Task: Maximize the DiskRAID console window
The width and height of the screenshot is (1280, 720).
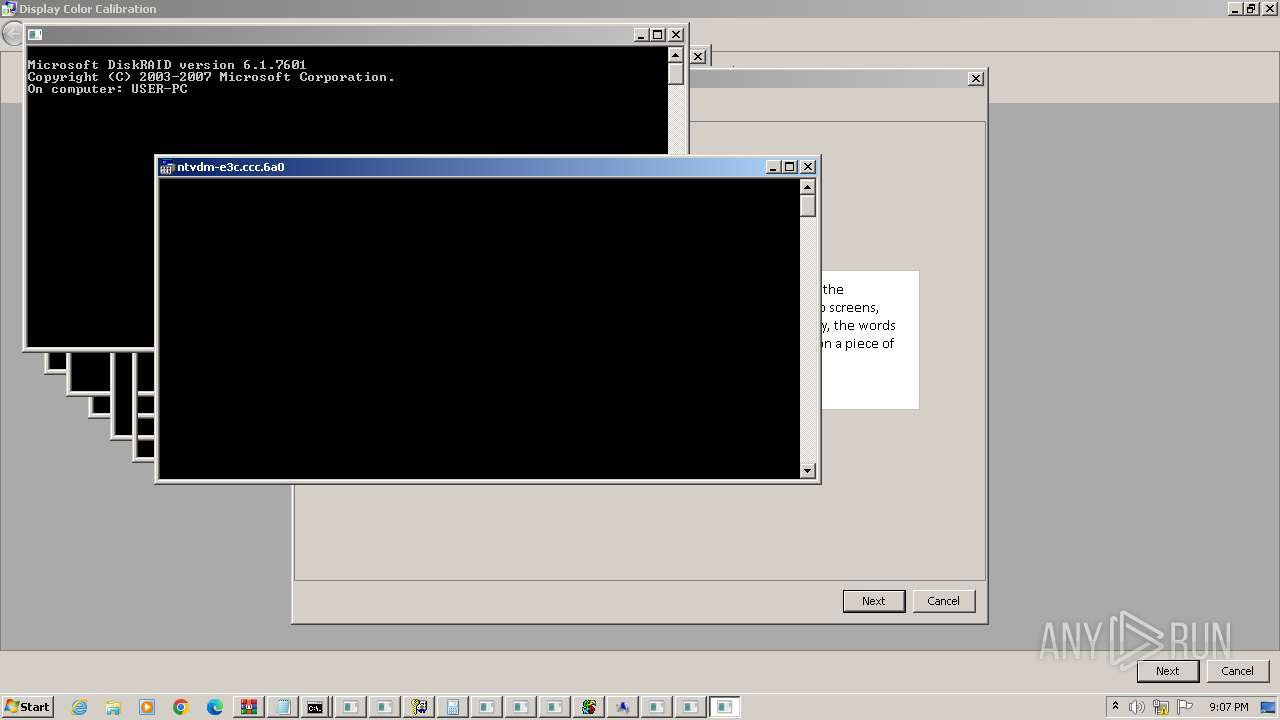Action: (x=658, y=35)
